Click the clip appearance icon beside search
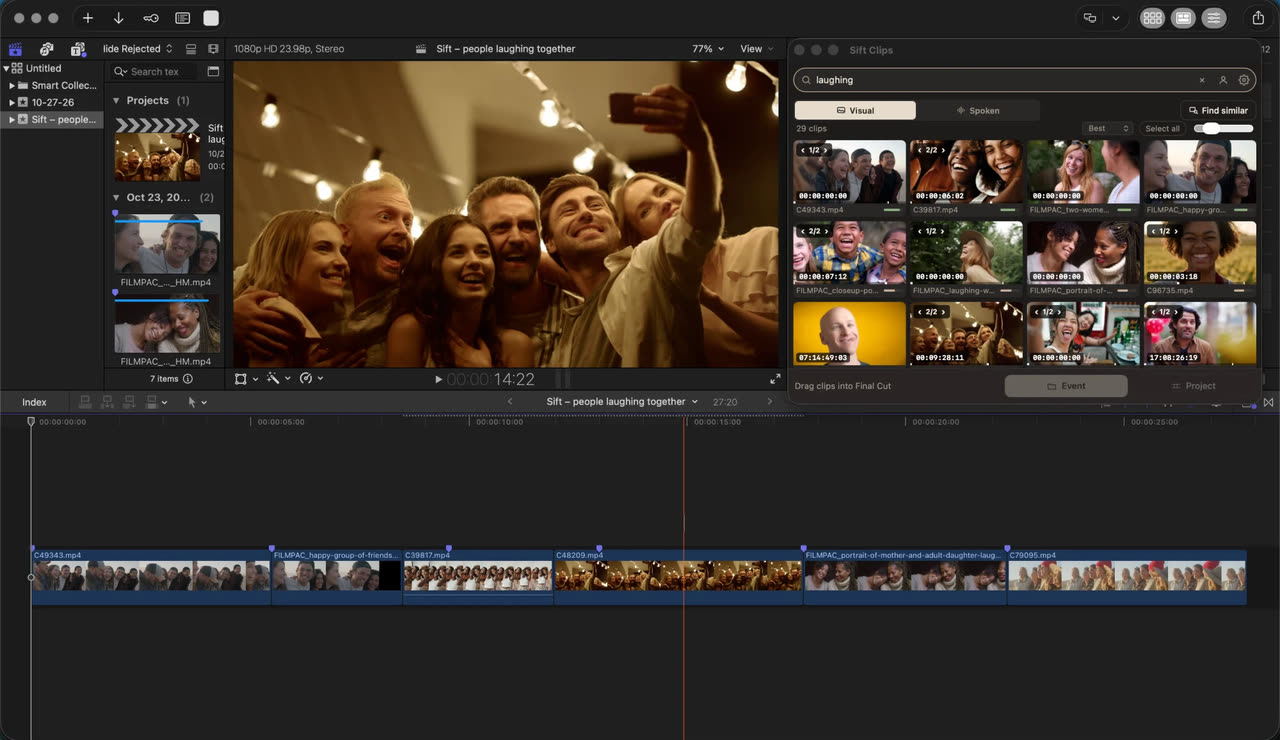Viewport: 1280px width, 740px height. click(x=213, y=72)
